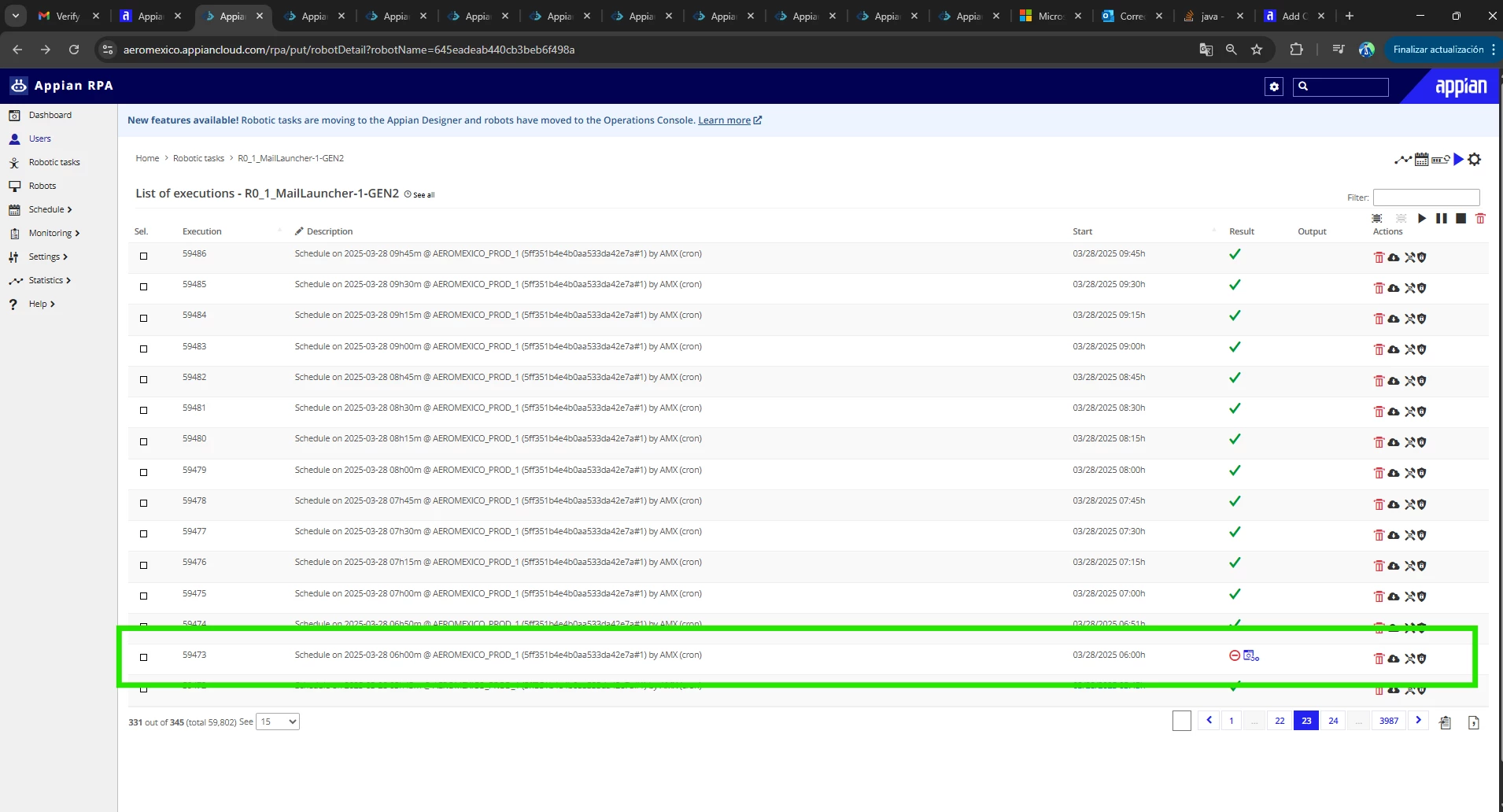1503x812 pixels.
Task: Click the blue execute robotic task arrow
Action: click(x=1458, y=160)
